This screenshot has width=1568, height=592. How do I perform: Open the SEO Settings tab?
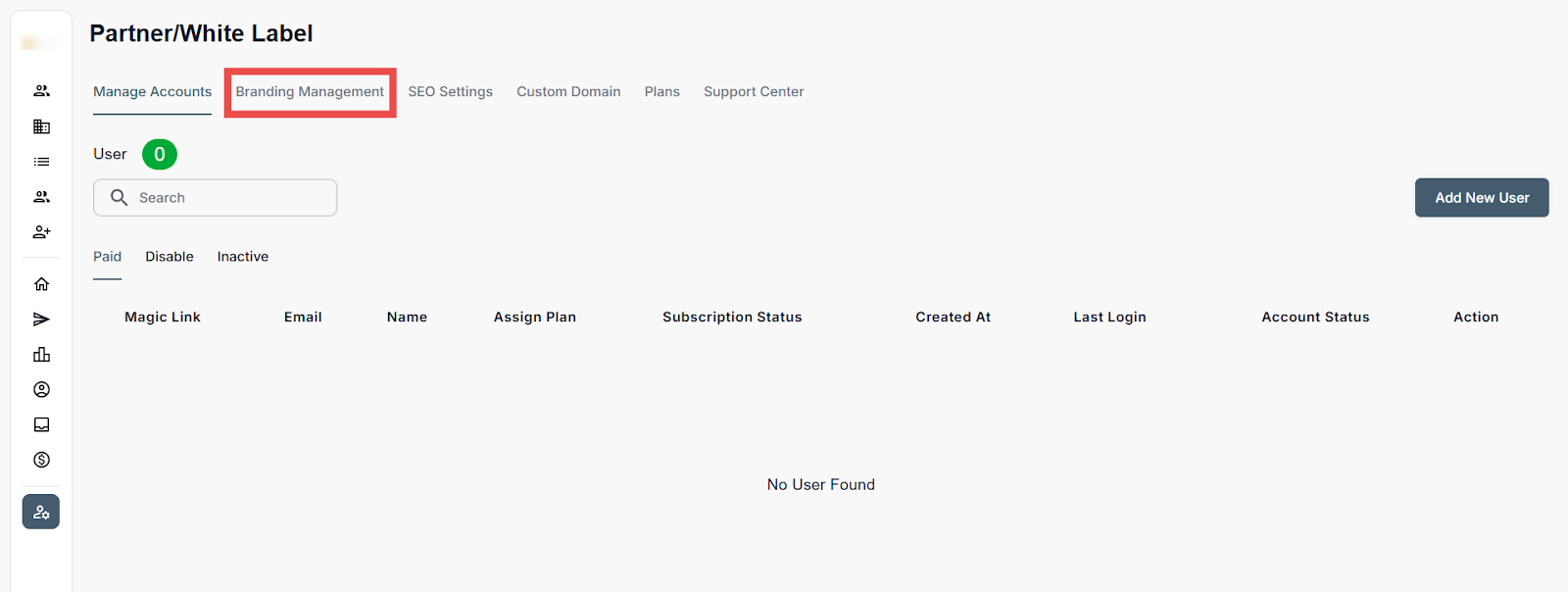(x=450, y=92)
